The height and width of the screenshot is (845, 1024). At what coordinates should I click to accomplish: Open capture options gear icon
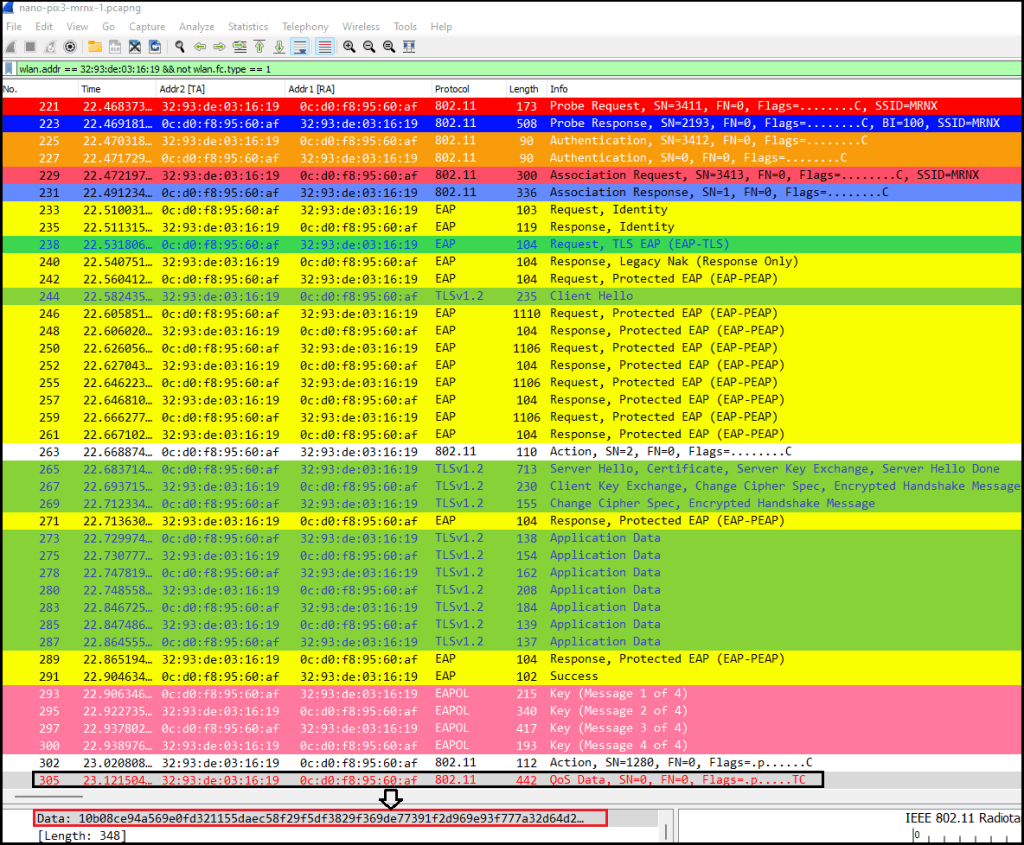pyautogui.click(x=70, y=47)
